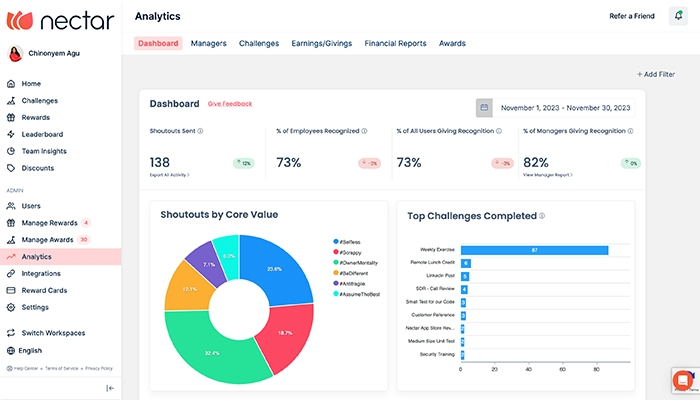Click the Leaderboard lightning icon
700x400 pixels.
[x=11, y=134]
